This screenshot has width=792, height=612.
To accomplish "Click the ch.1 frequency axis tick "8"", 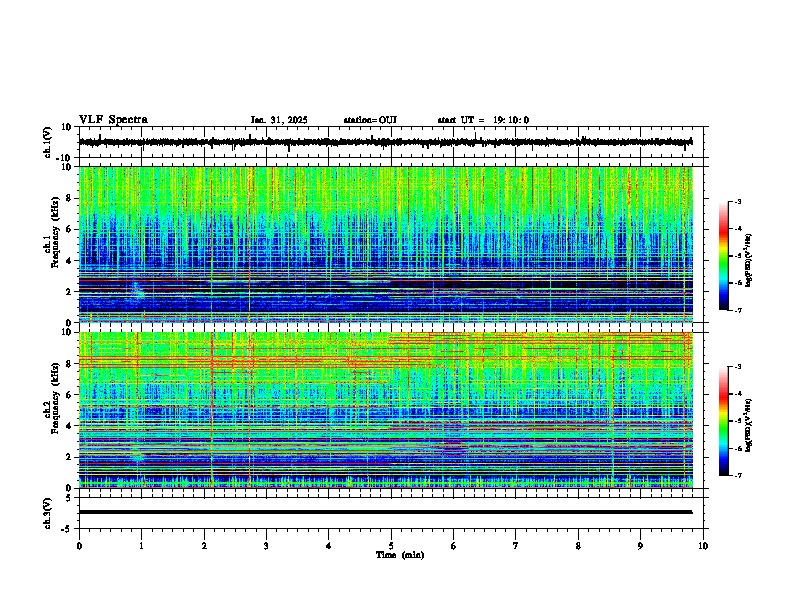I will (x=70, y=198).
